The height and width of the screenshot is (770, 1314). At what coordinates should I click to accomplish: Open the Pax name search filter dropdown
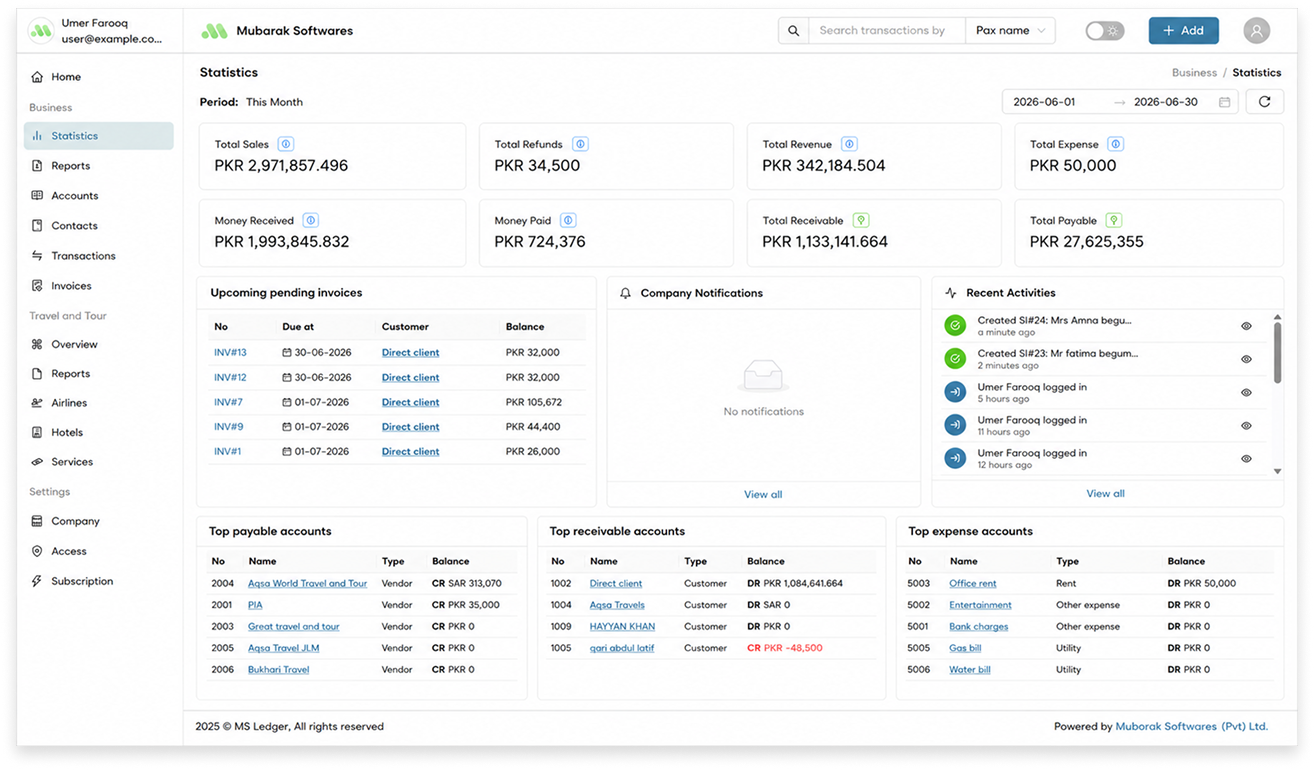point(1010,31)
